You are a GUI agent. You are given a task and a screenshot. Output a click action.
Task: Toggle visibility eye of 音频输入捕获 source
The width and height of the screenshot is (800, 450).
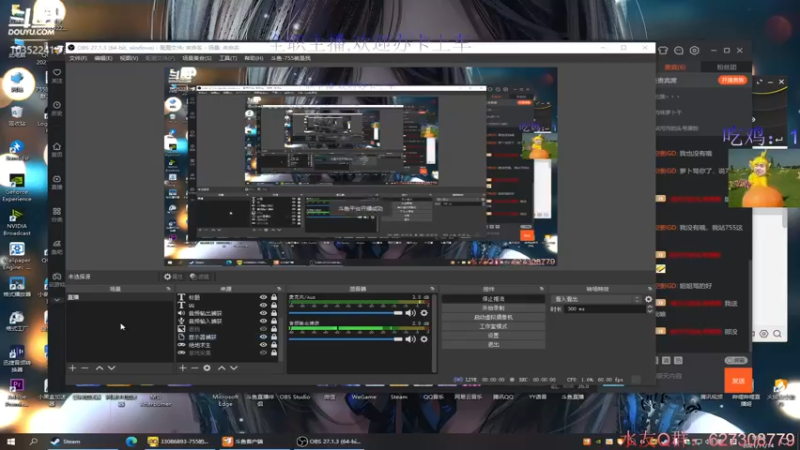(263, 321)
